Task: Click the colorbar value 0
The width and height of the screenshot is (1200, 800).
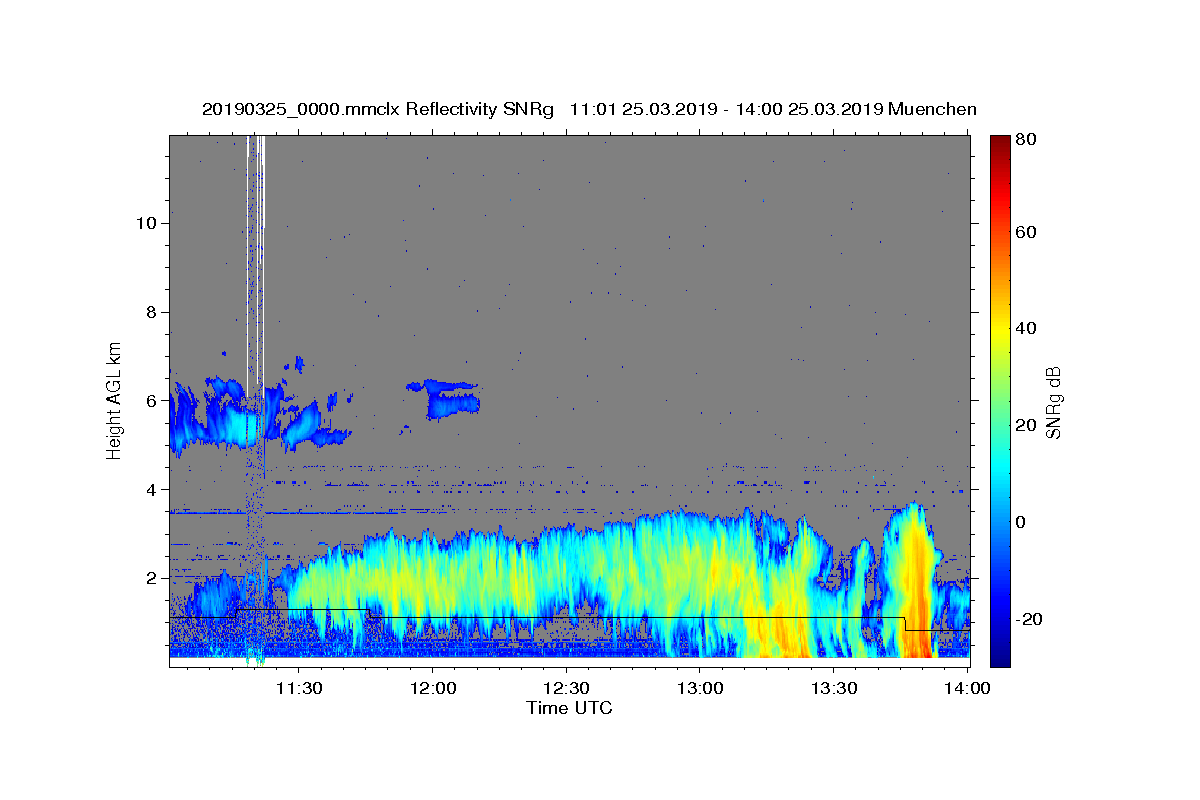Action: point(1021,522)
